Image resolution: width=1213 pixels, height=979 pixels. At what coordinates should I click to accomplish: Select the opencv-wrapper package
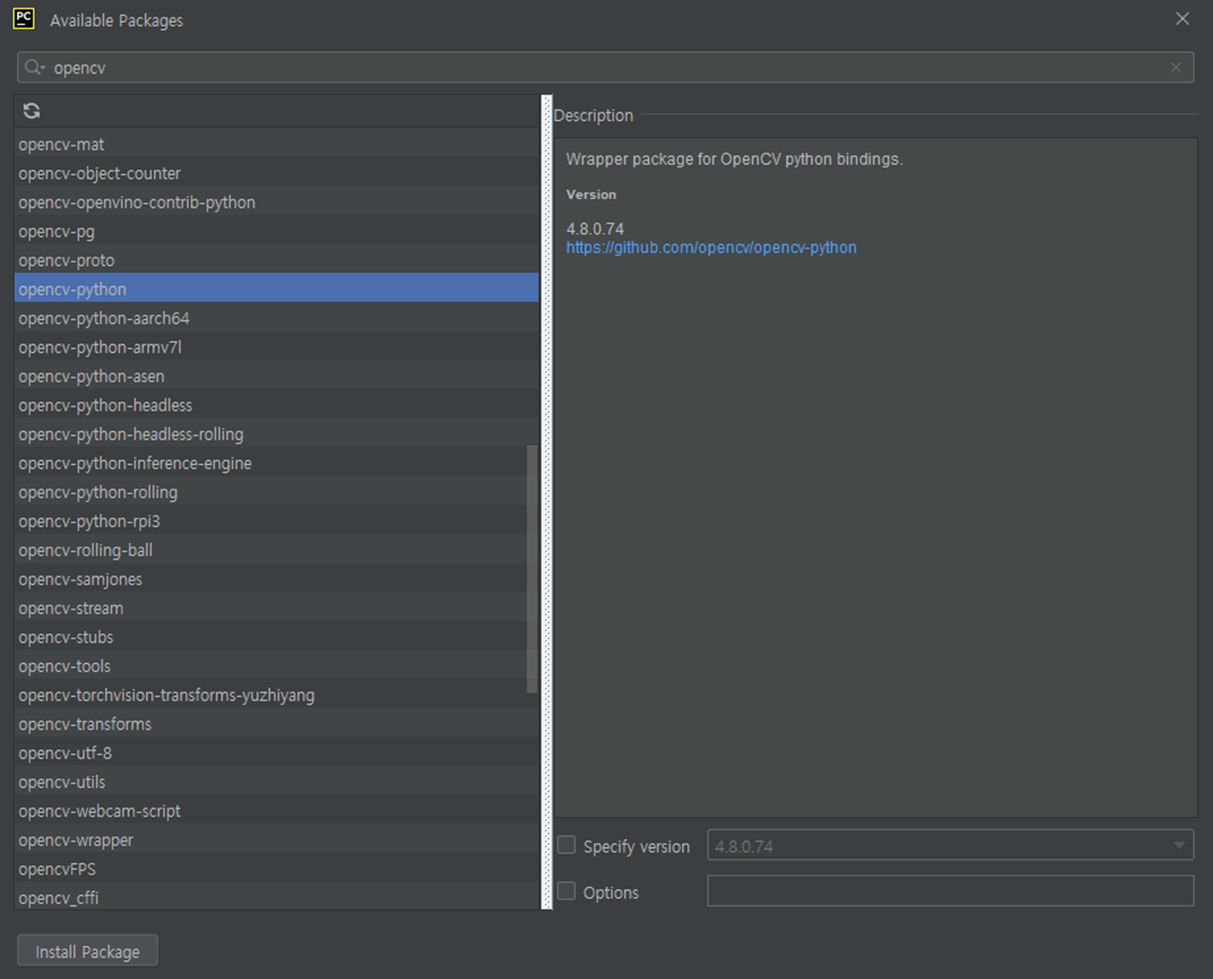pos(277,840)
